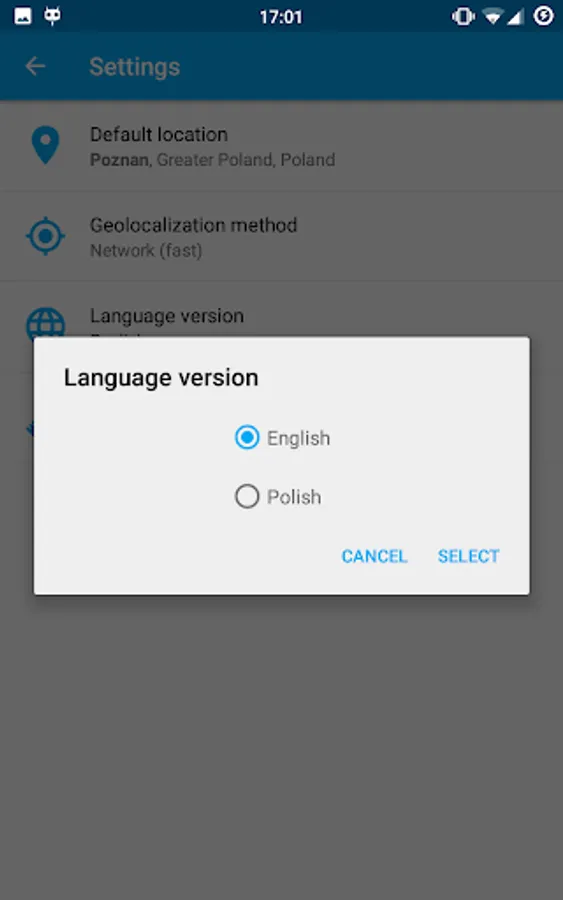Viewport: 563px width, 900px height.
Task: Open the Default location setting
Action: [281, 146]
